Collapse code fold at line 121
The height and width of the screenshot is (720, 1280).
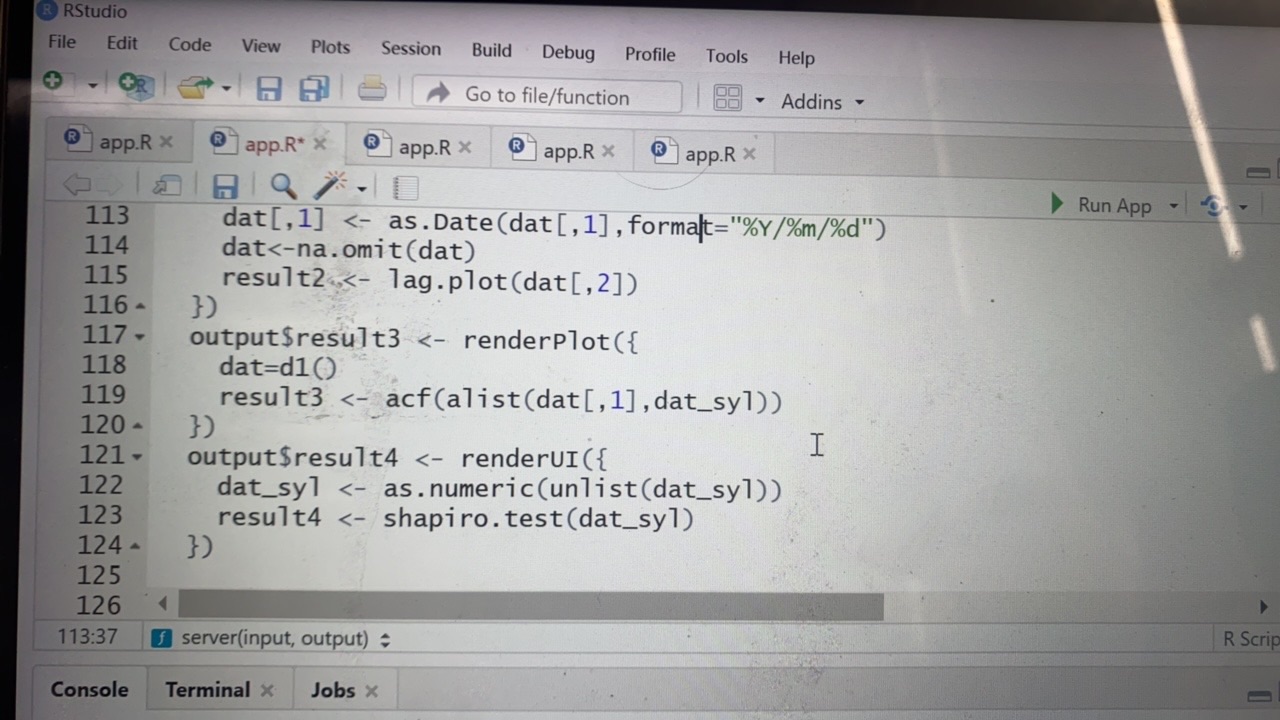tap(138, 457)
